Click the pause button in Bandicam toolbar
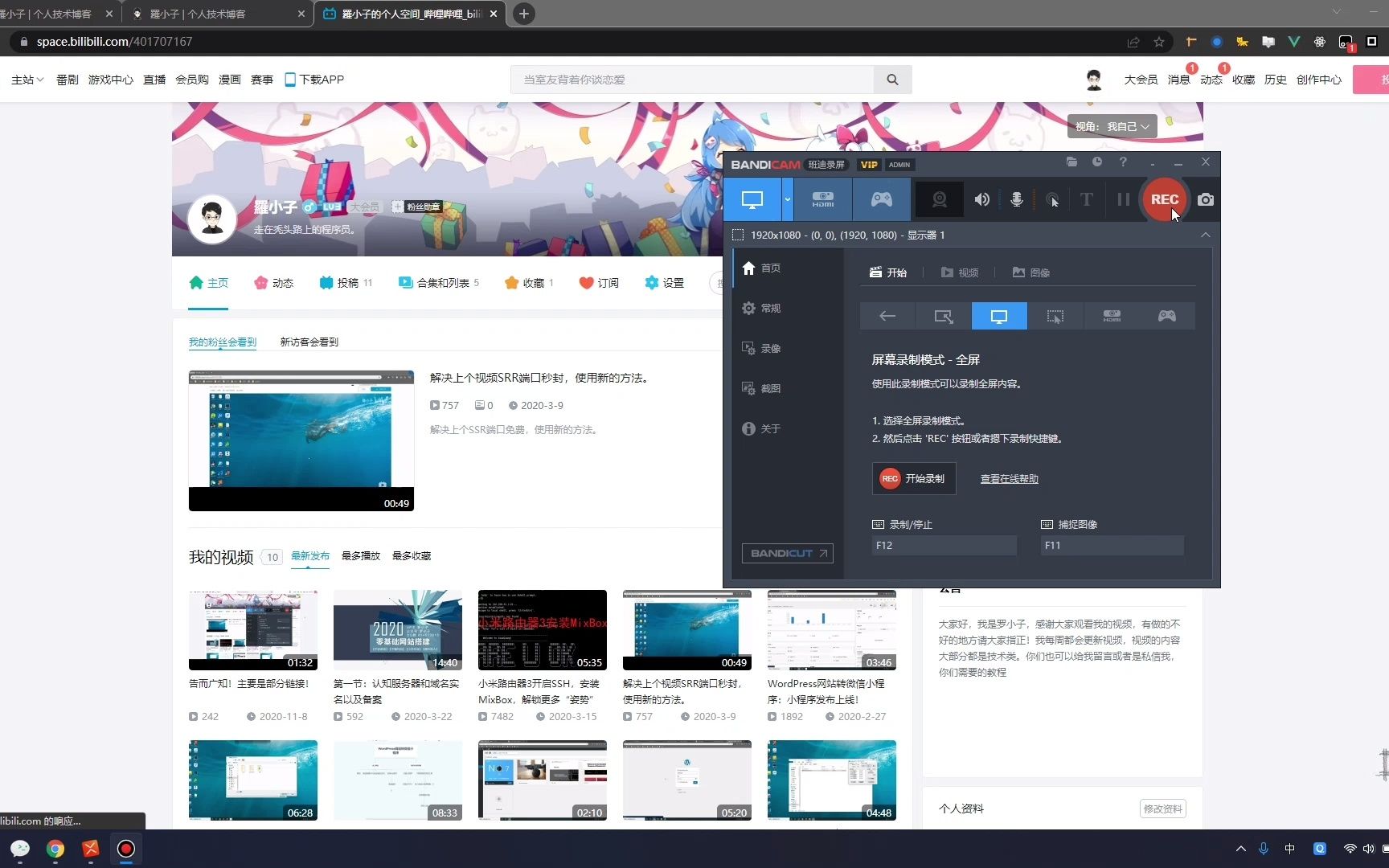 1123,199
